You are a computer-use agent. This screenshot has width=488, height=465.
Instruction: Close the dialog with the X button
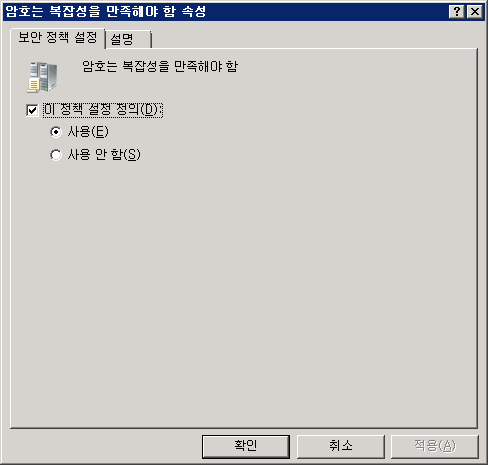(x=475, y=12)
